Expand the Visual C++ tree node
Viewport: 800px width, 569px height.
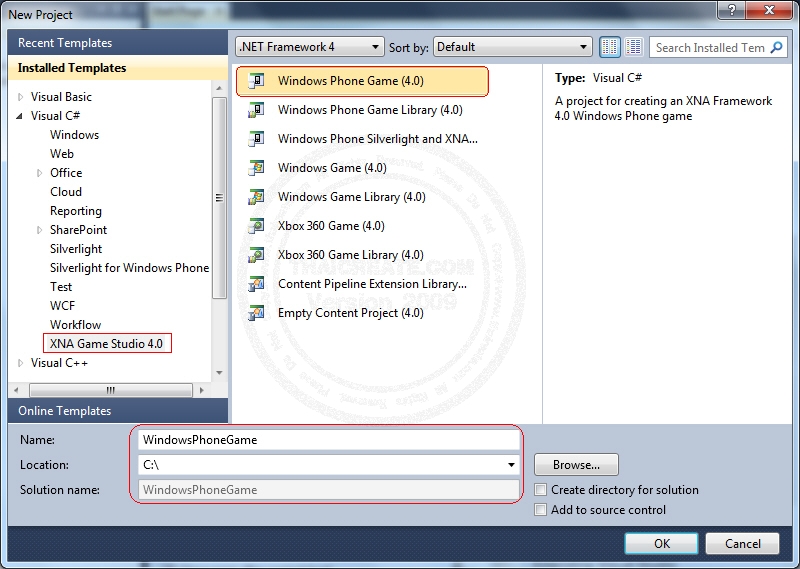click(x=20, y=363)
